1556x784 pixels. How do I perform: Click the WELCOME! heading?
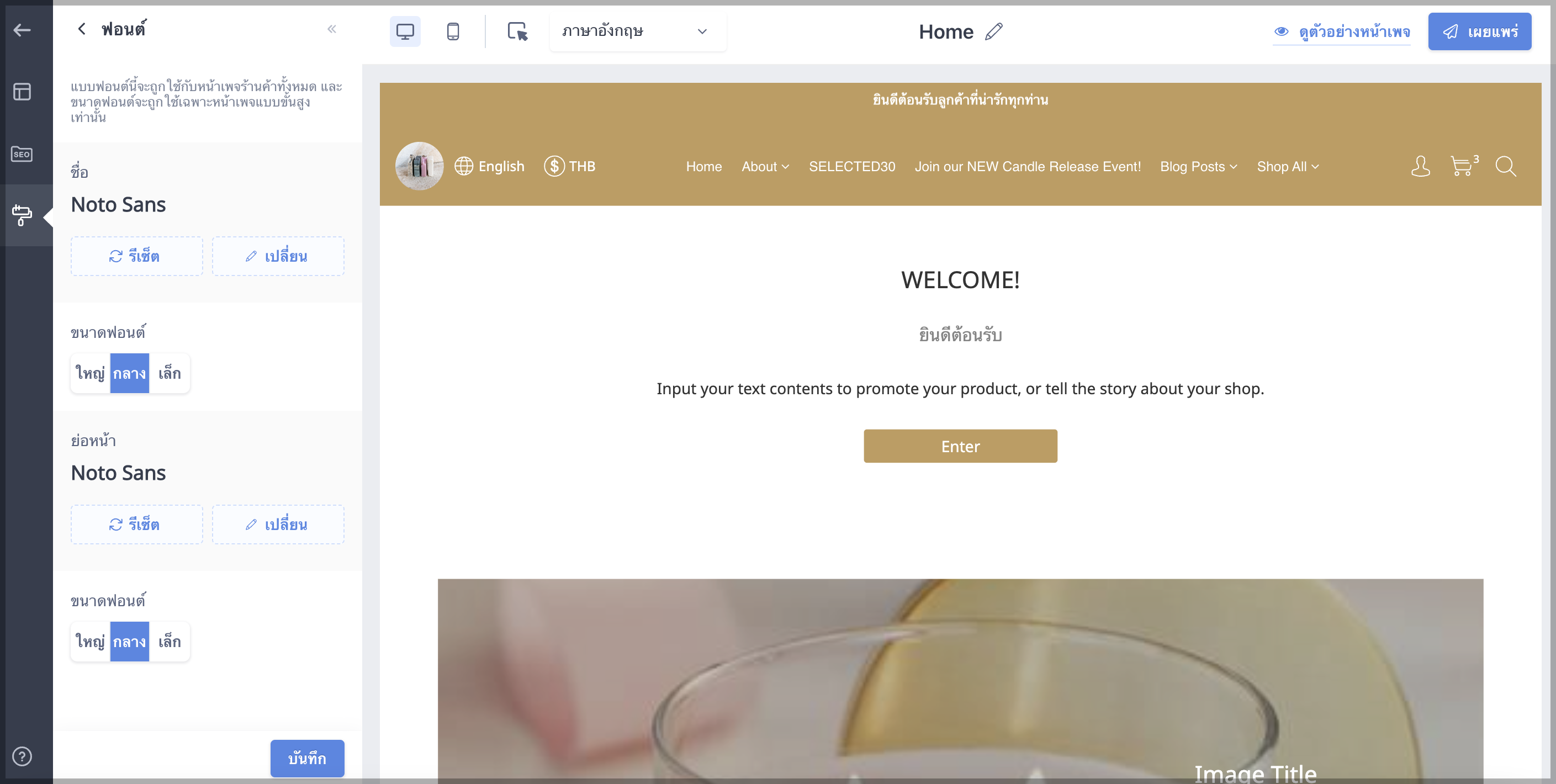(x=960, y=280)
